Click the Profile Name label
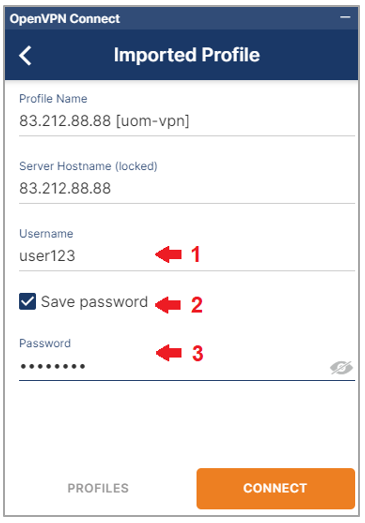 click(x=53, y=99)
